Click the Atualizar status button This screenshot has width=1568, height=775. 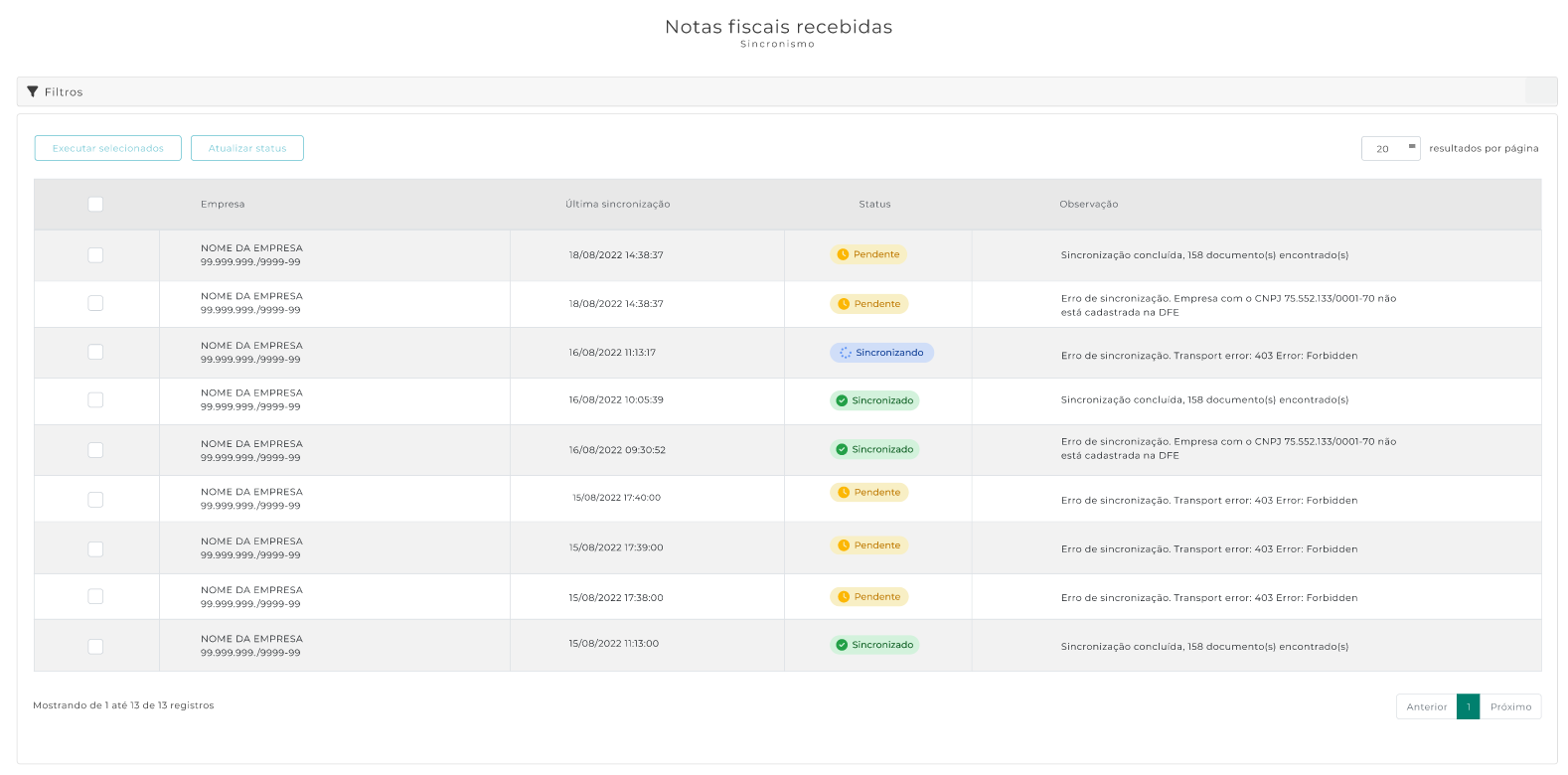pyautogui.click(x=247, y=148)
